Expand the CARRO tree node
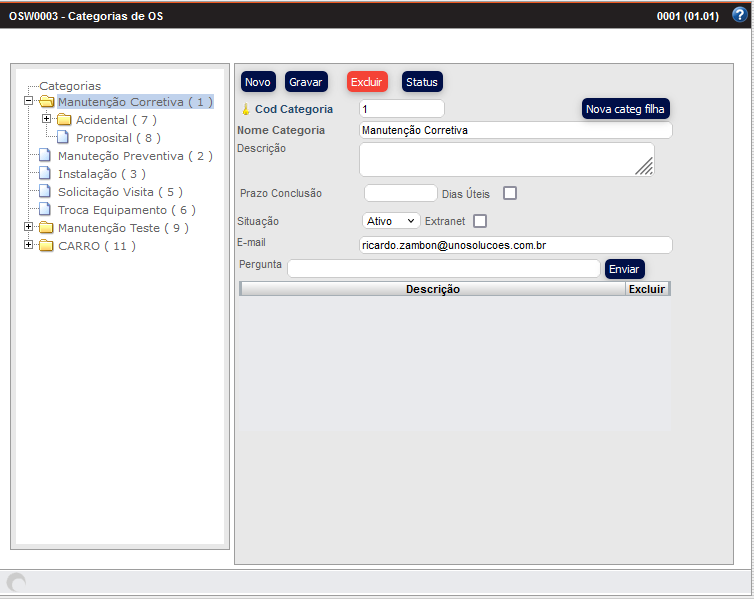This screenshot has height=599, width=754. point(29,246)
